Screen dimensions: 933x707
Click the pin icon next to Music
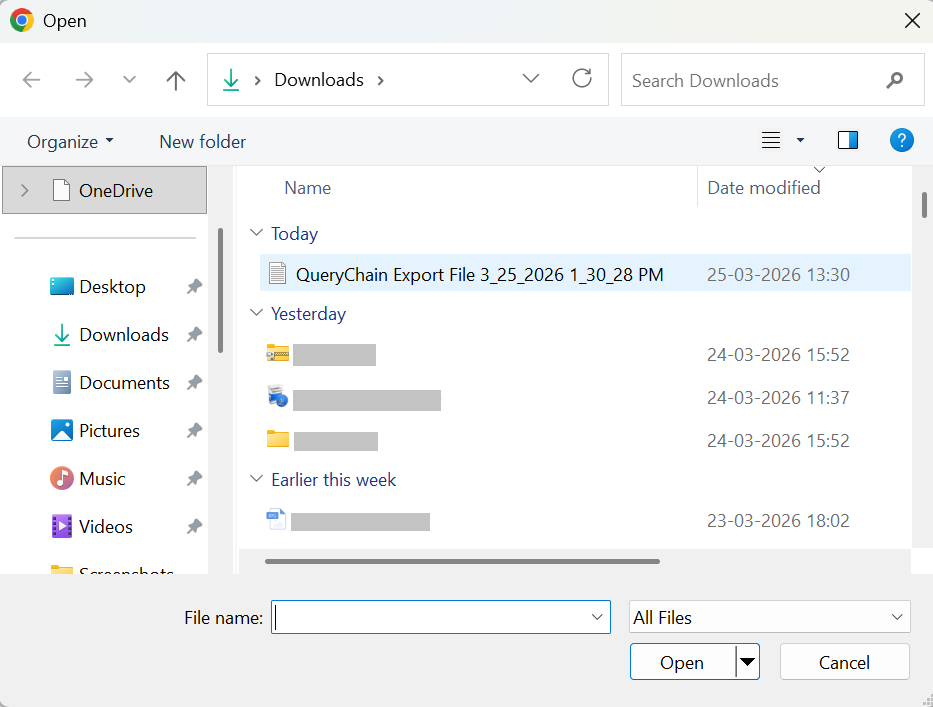point(194,479)
